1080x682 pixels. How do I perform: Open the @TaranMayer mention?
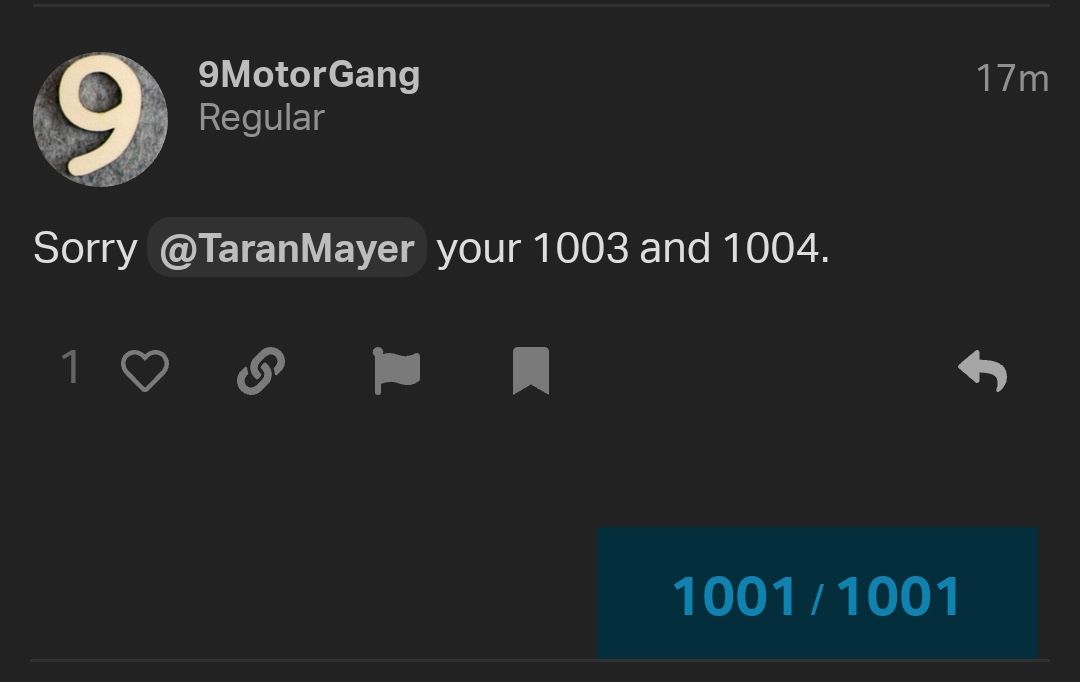click(x=287, y=248)
